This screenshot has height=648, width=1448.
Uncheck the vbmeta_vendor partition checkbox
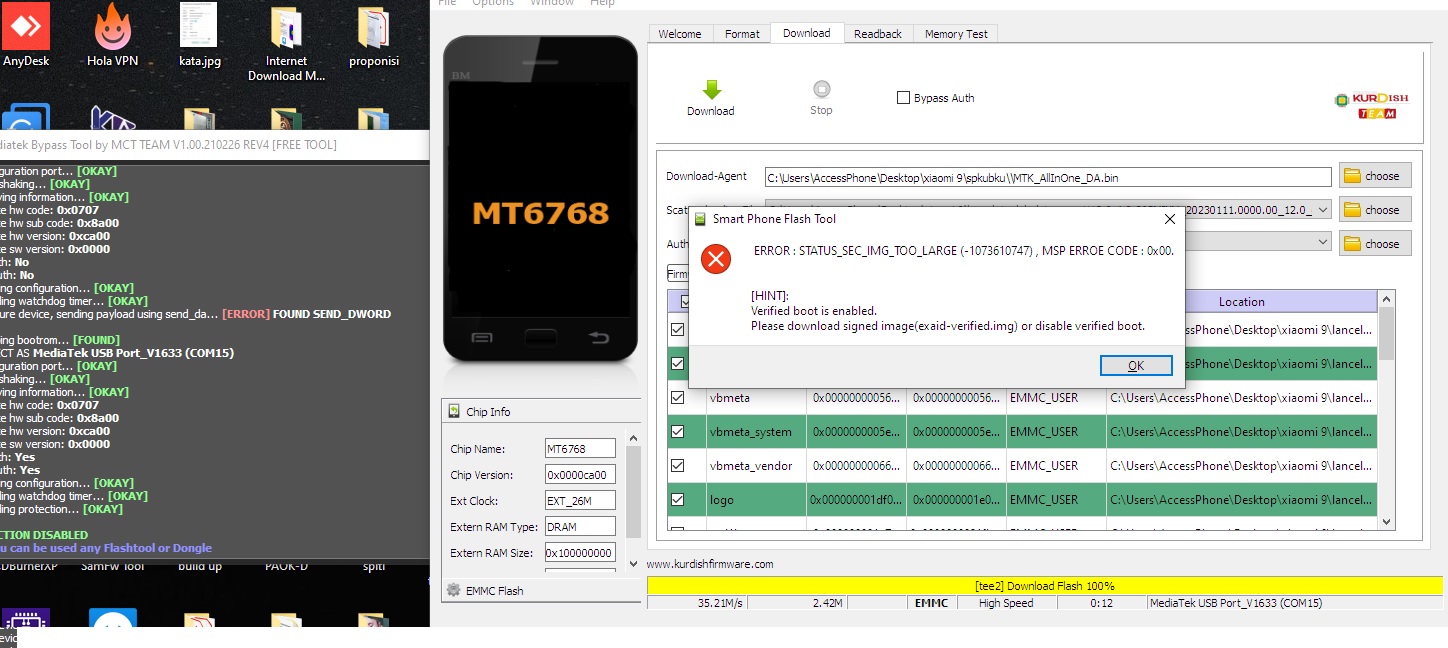click(678, 466)
